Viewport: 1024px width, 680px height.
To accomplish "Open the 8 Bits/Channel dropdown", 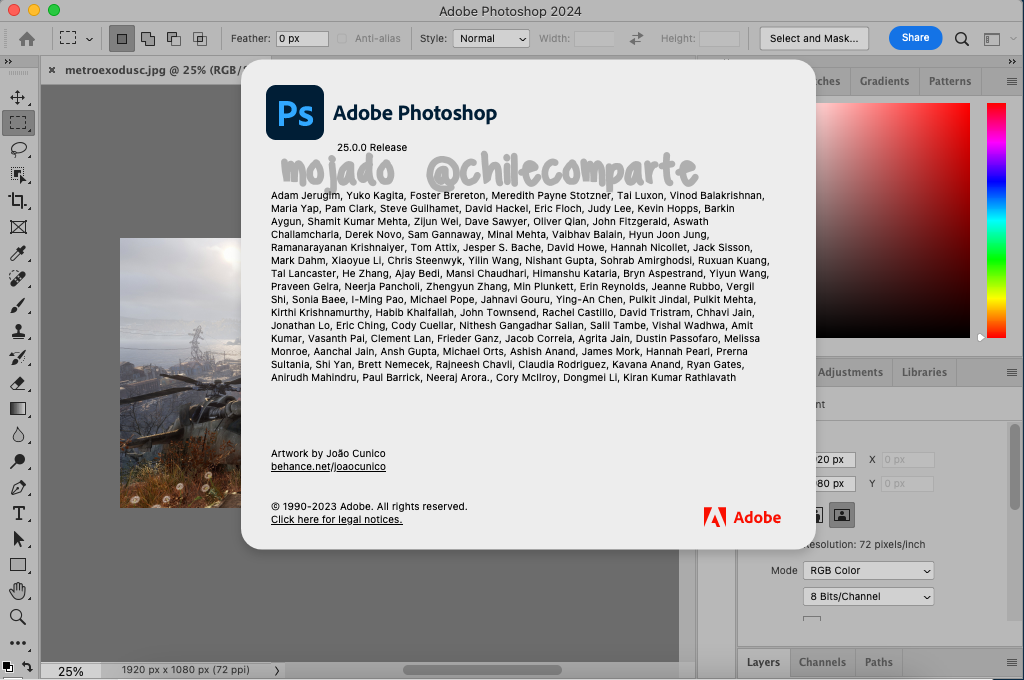I will point(869,596).
